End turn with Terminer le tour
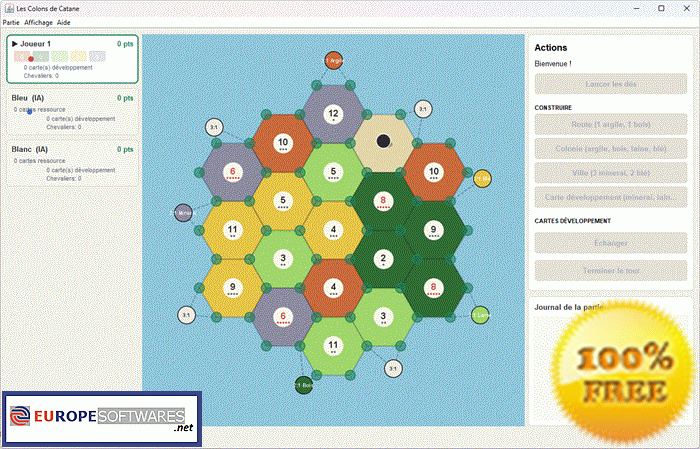 point(611,270)
